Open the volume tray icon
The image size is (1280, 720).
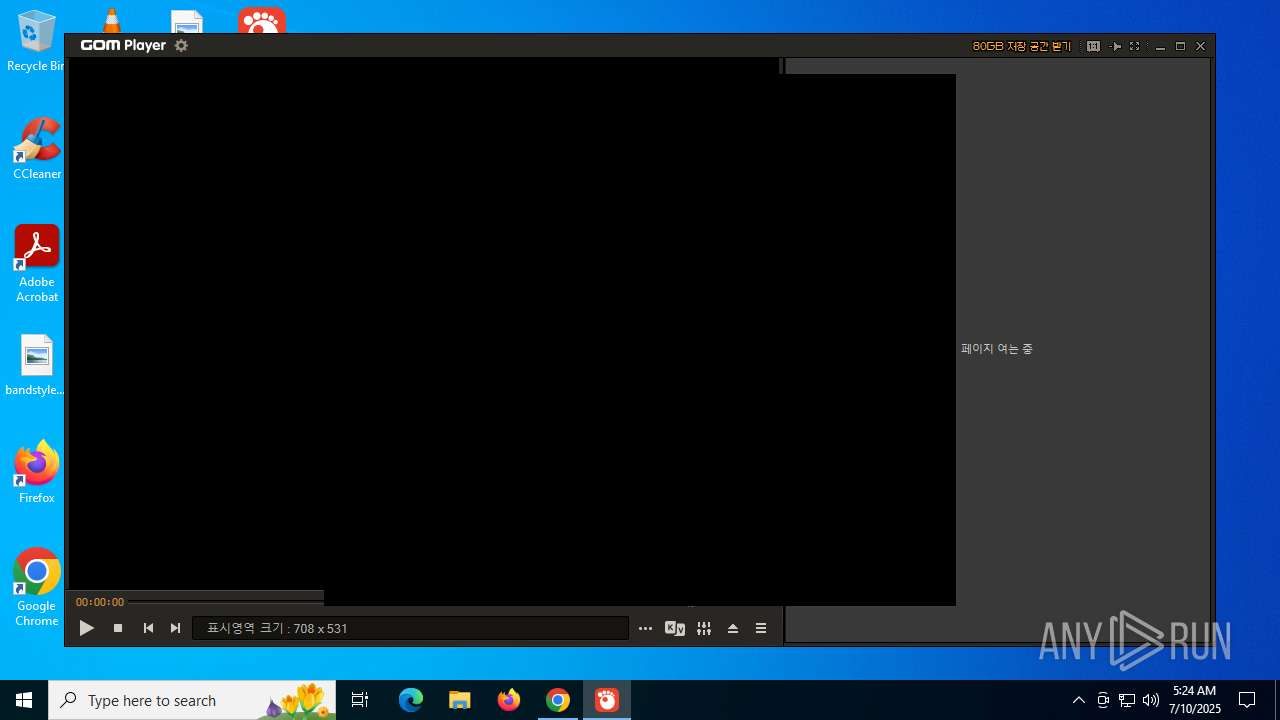pyautogui.click(x=1151, y=700)
